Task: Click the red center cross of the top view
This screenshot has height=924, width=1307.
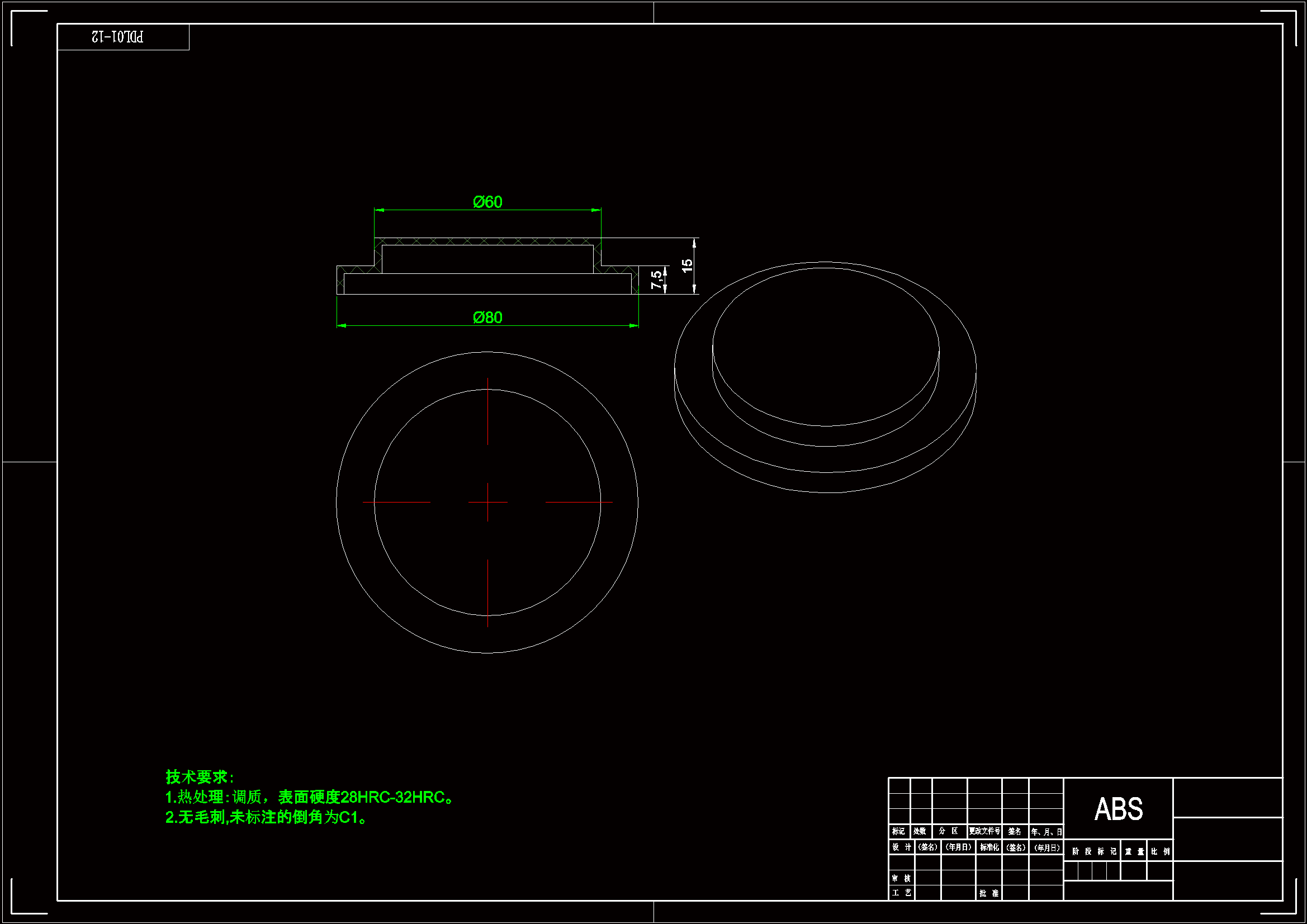Action: click(x=487, y=502)
